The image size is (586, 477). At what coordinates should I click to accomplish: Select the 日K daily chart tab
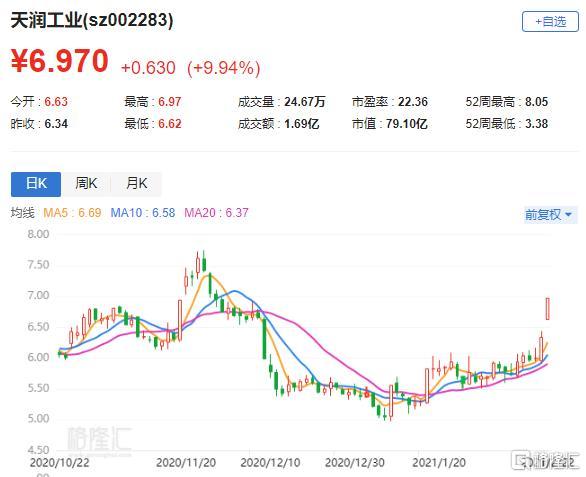[36, 184]
